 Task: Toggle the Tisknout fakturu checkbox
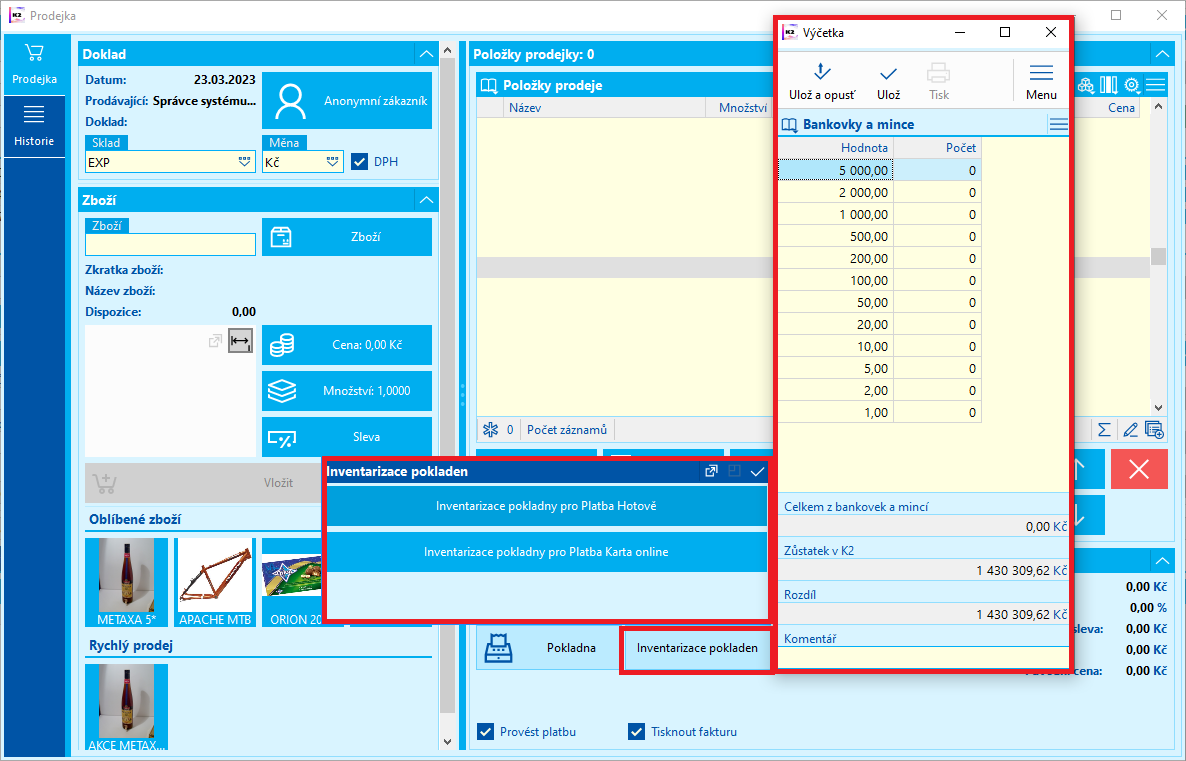point(637,731)
